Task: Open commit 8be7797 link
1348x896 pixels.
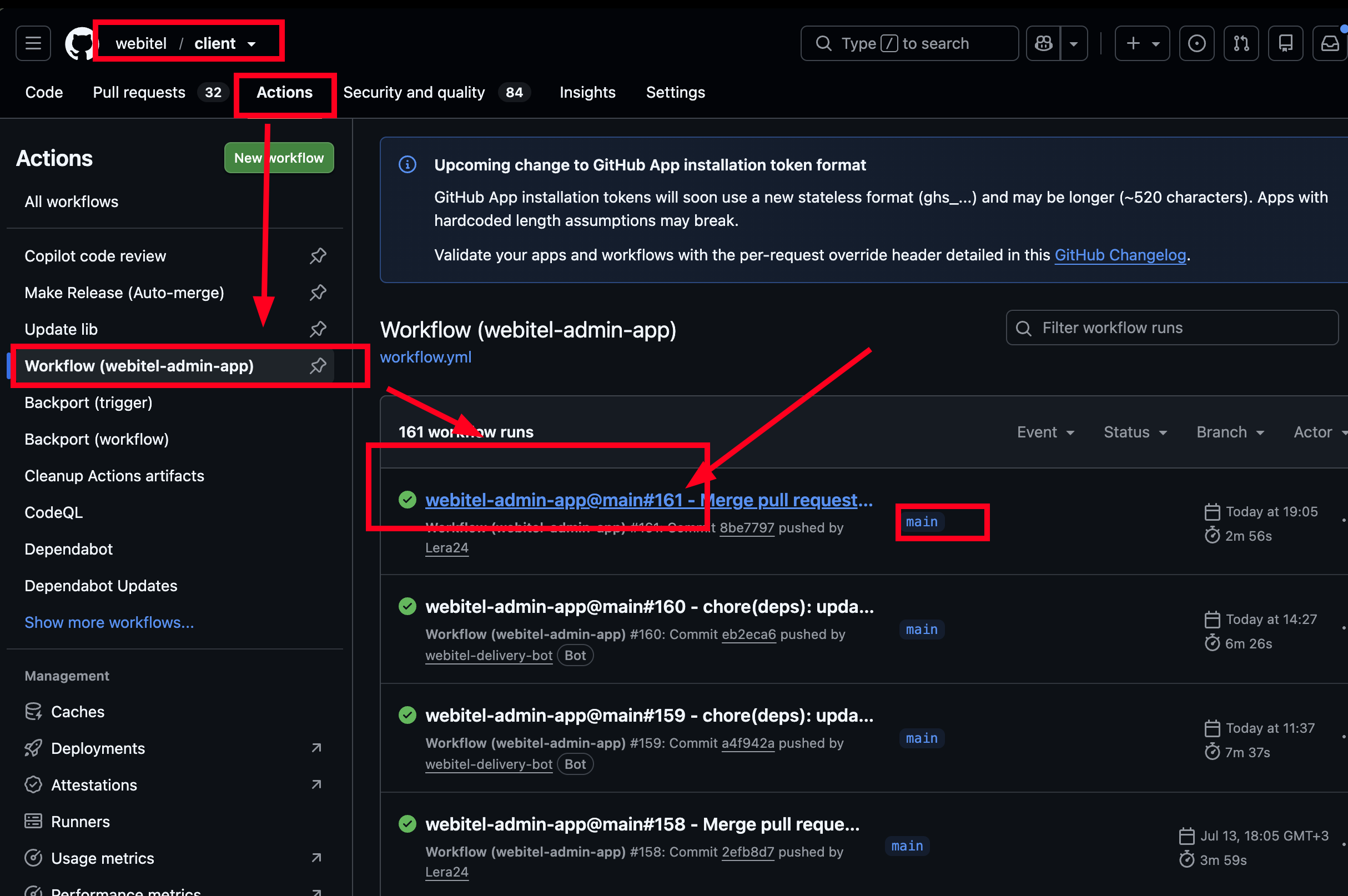Action: pos(746,527)
